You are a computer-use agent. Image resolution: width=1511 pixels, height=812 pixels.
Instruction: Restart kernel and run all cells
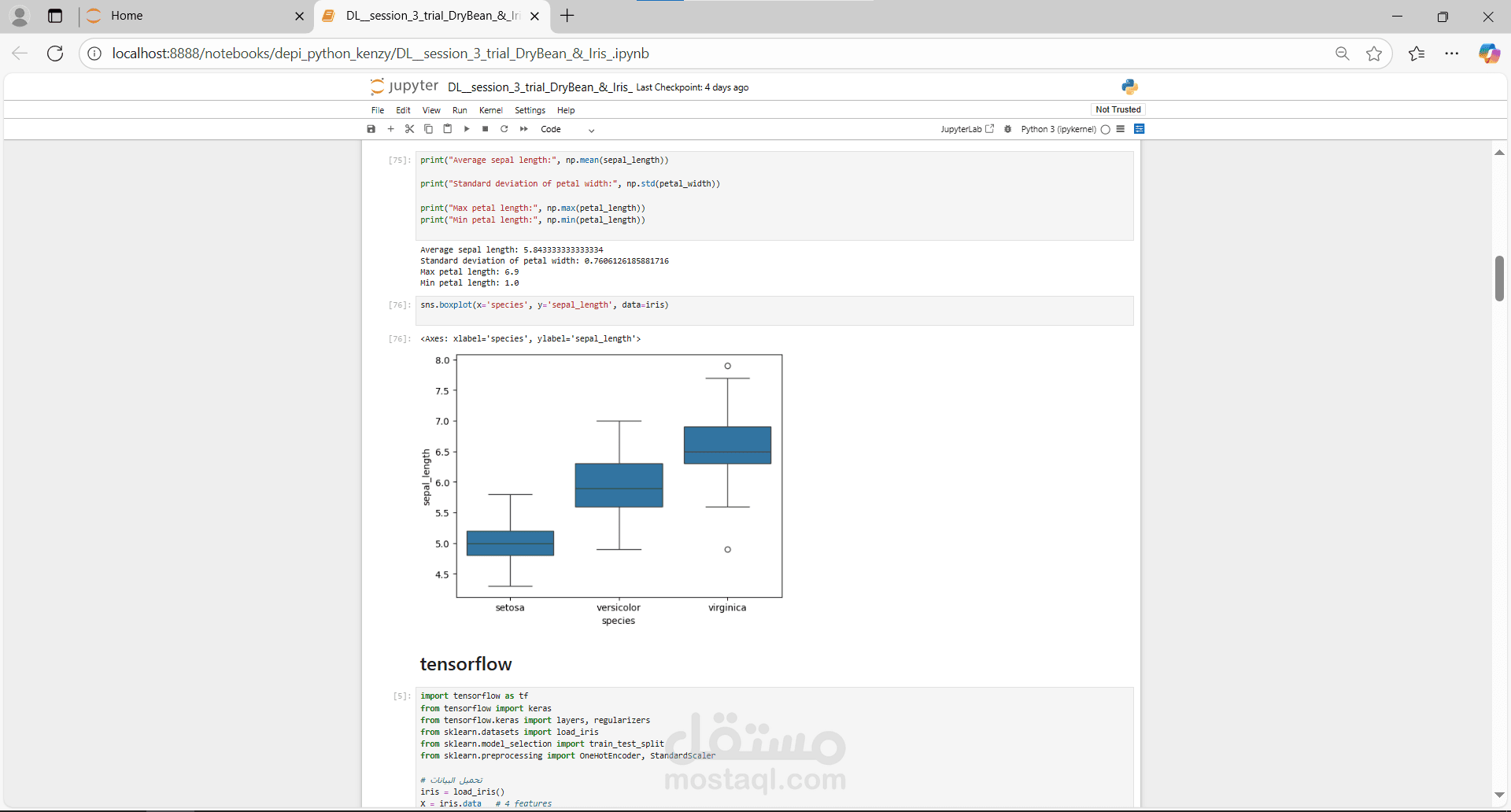[524, 129]
